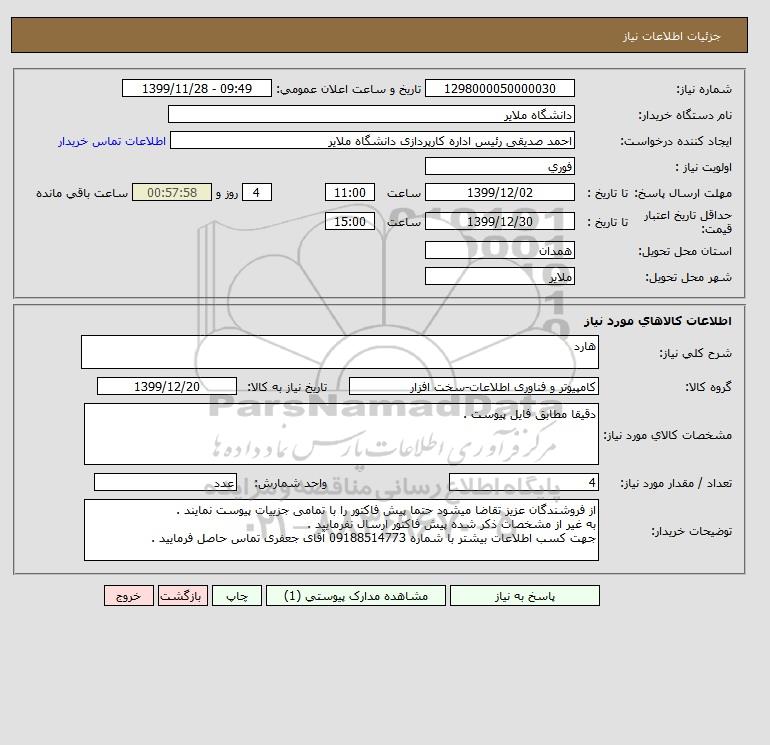Click the deadline time field 11:00
The image size is (770, 745).
coord(350,193)
